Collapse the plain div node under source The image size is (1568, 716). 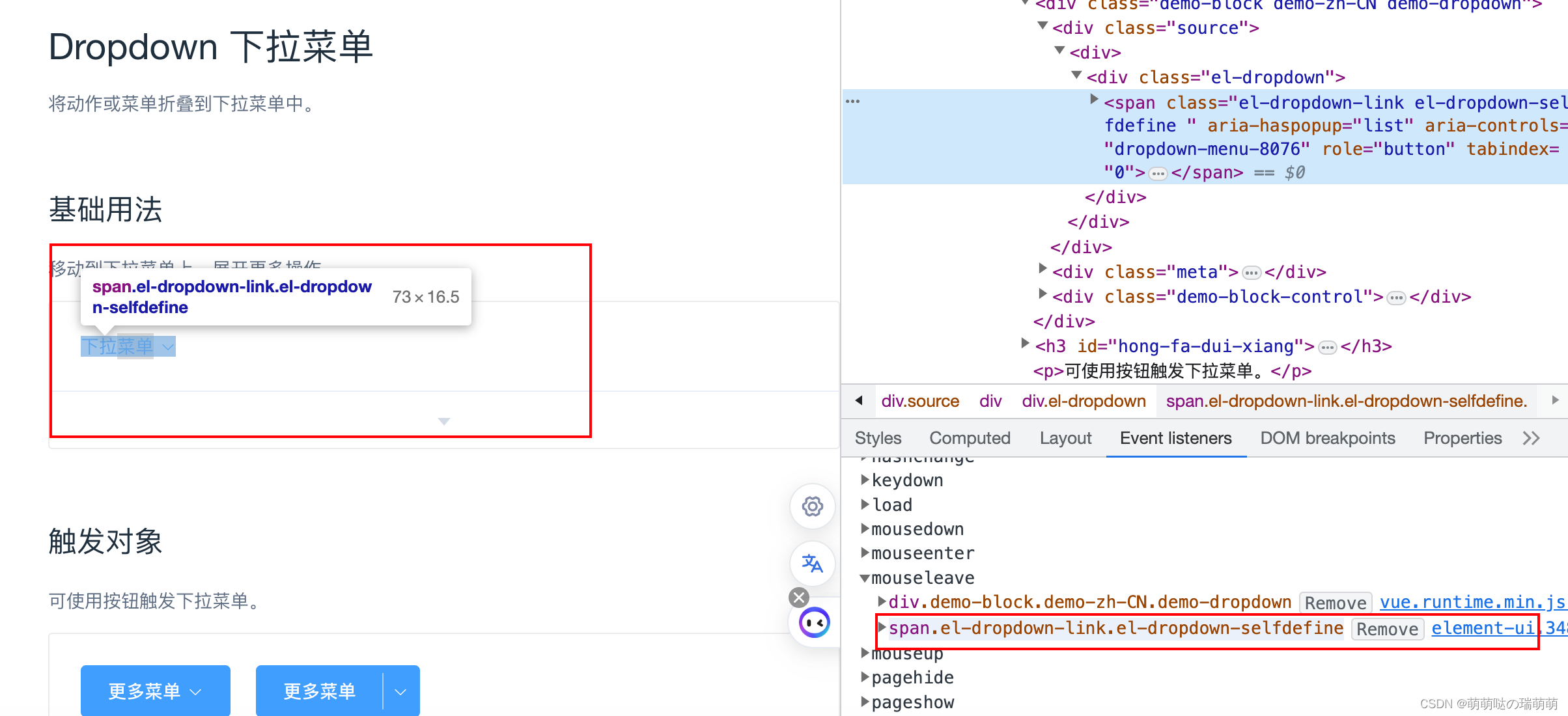point(1059,50)
